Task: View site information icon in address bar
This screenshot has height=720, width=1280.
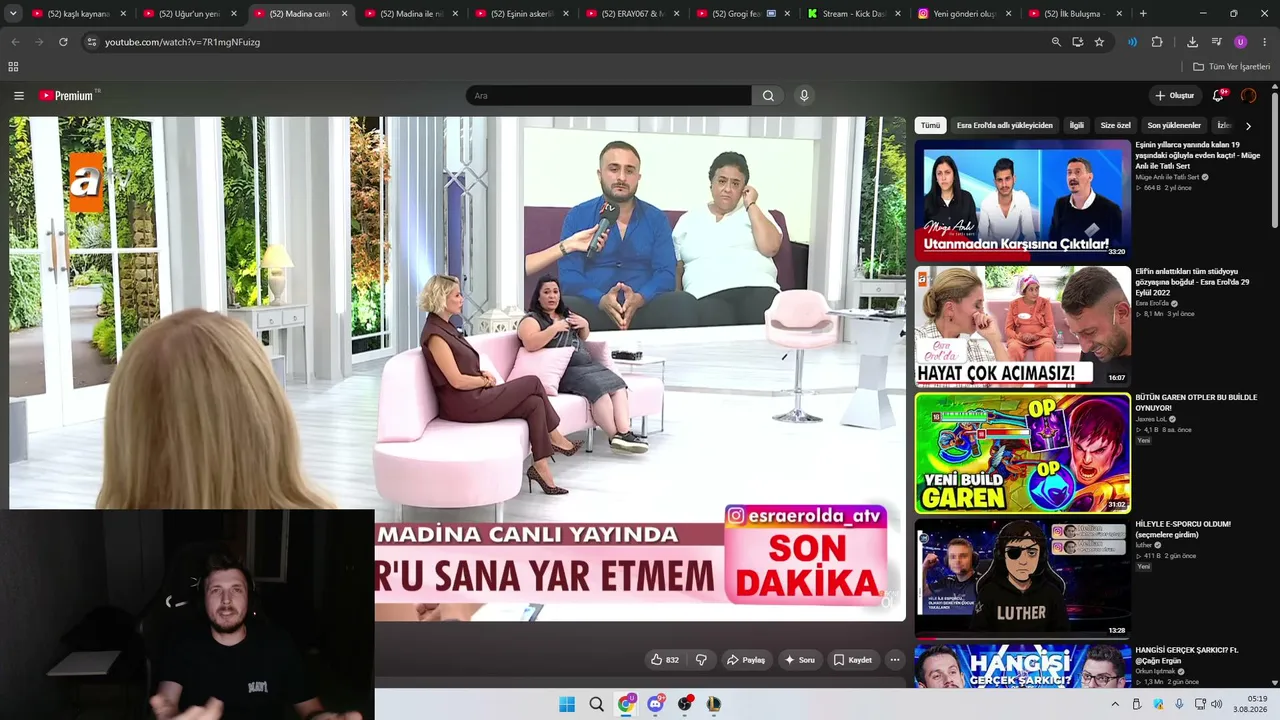Action: (x=92, y=42)
